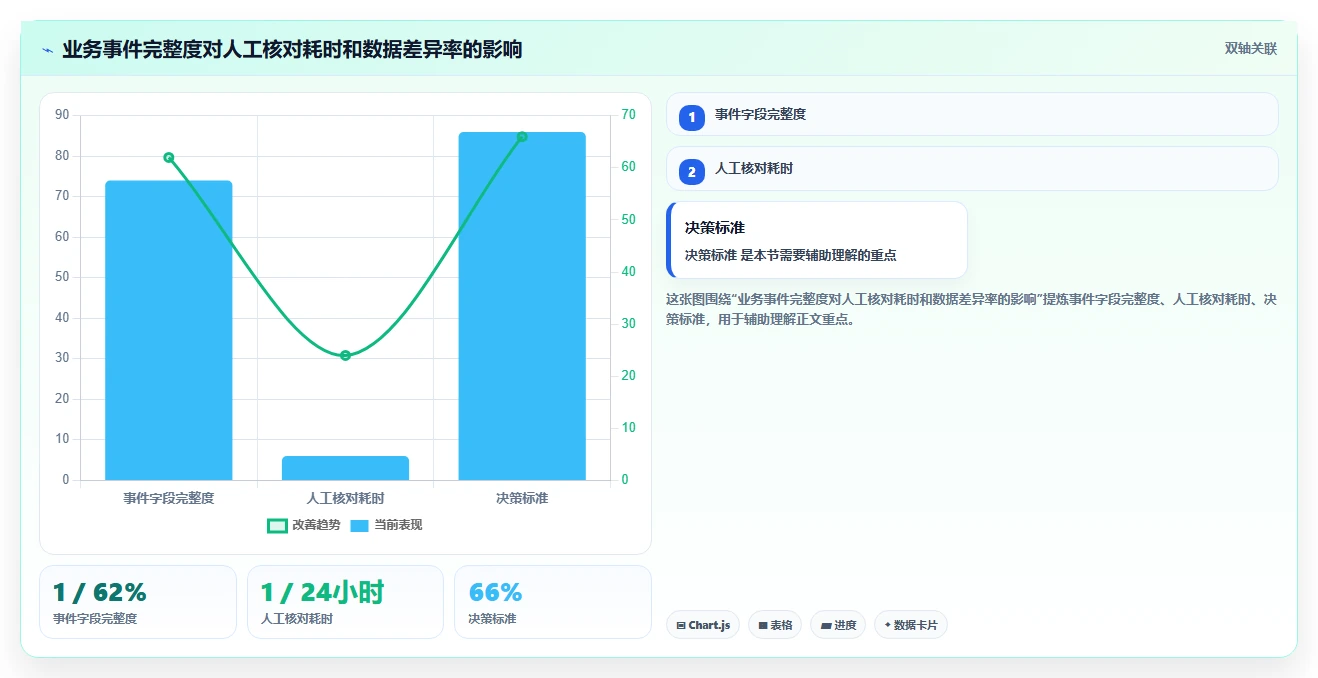Click the Chart.js tag
1318x678 pixels.
coord(703,625)
